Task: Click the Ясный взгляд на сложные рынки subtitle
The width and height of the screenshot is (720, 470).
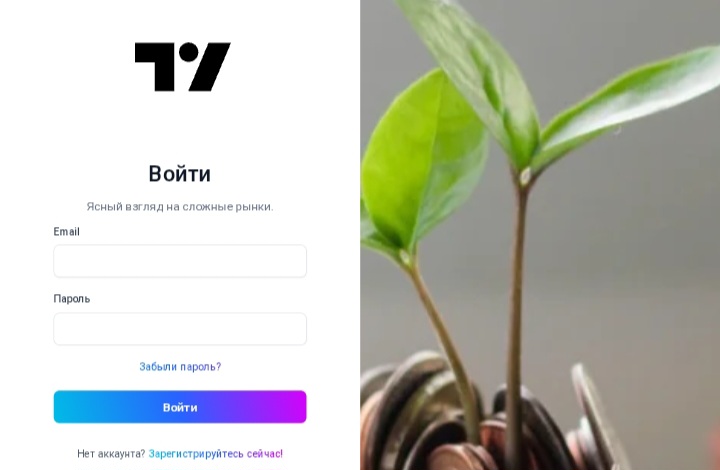Action: pyautogui.click(x=180, y=207)
